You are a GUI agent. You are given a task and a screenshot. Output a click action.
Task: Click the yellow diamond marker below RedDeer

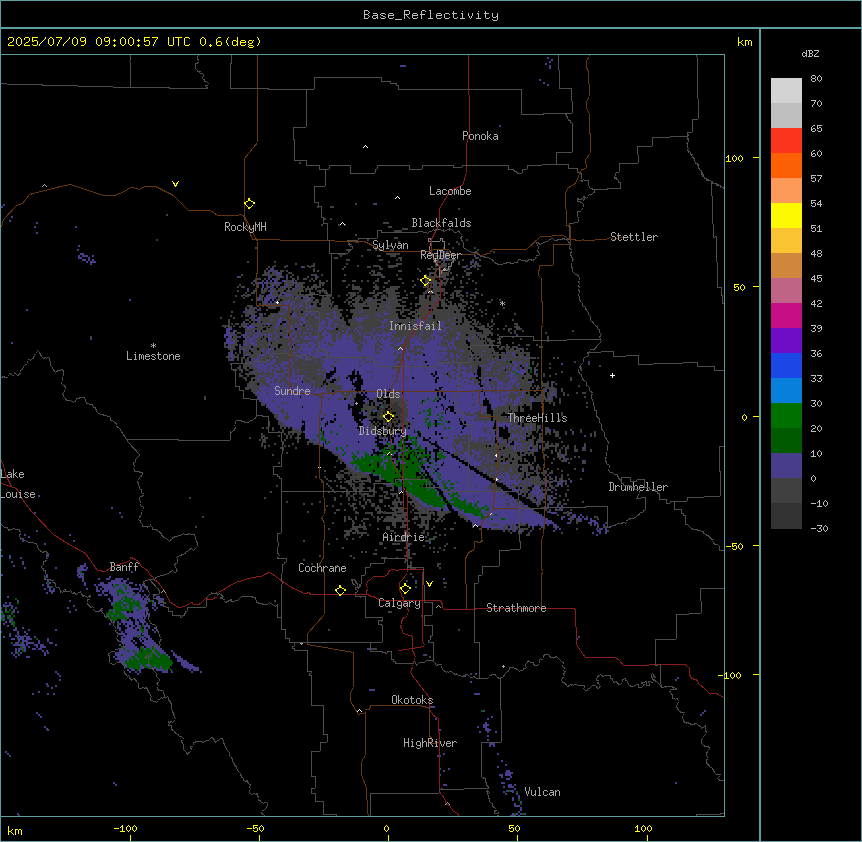pos(426,281)
